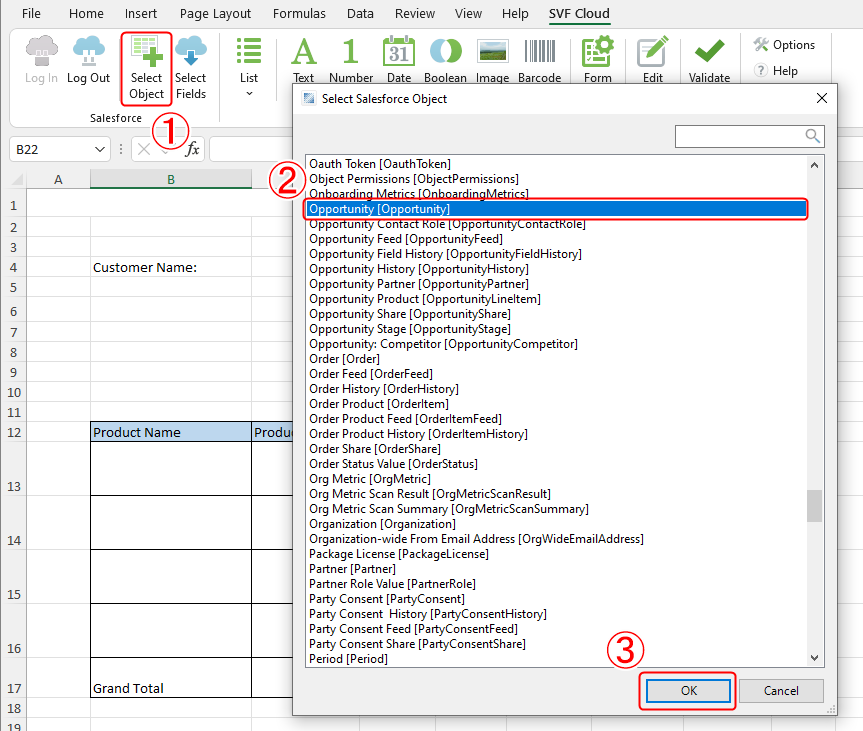
Task: Click the Log In cloud icon
Action: [41, 51]
